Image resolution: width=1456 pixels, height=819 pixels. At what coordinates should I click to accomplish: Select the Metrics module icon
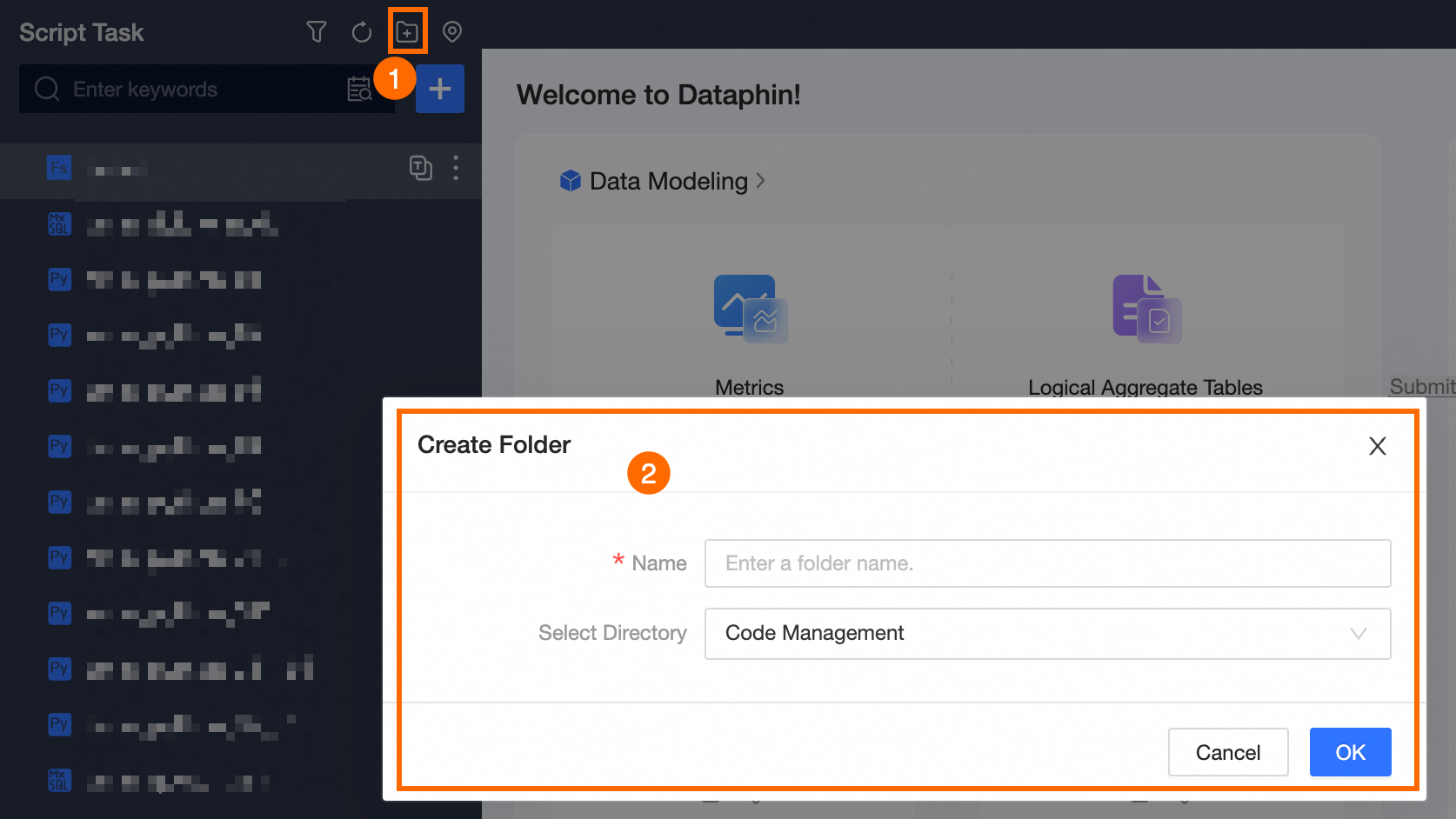(x=748, y=307)
